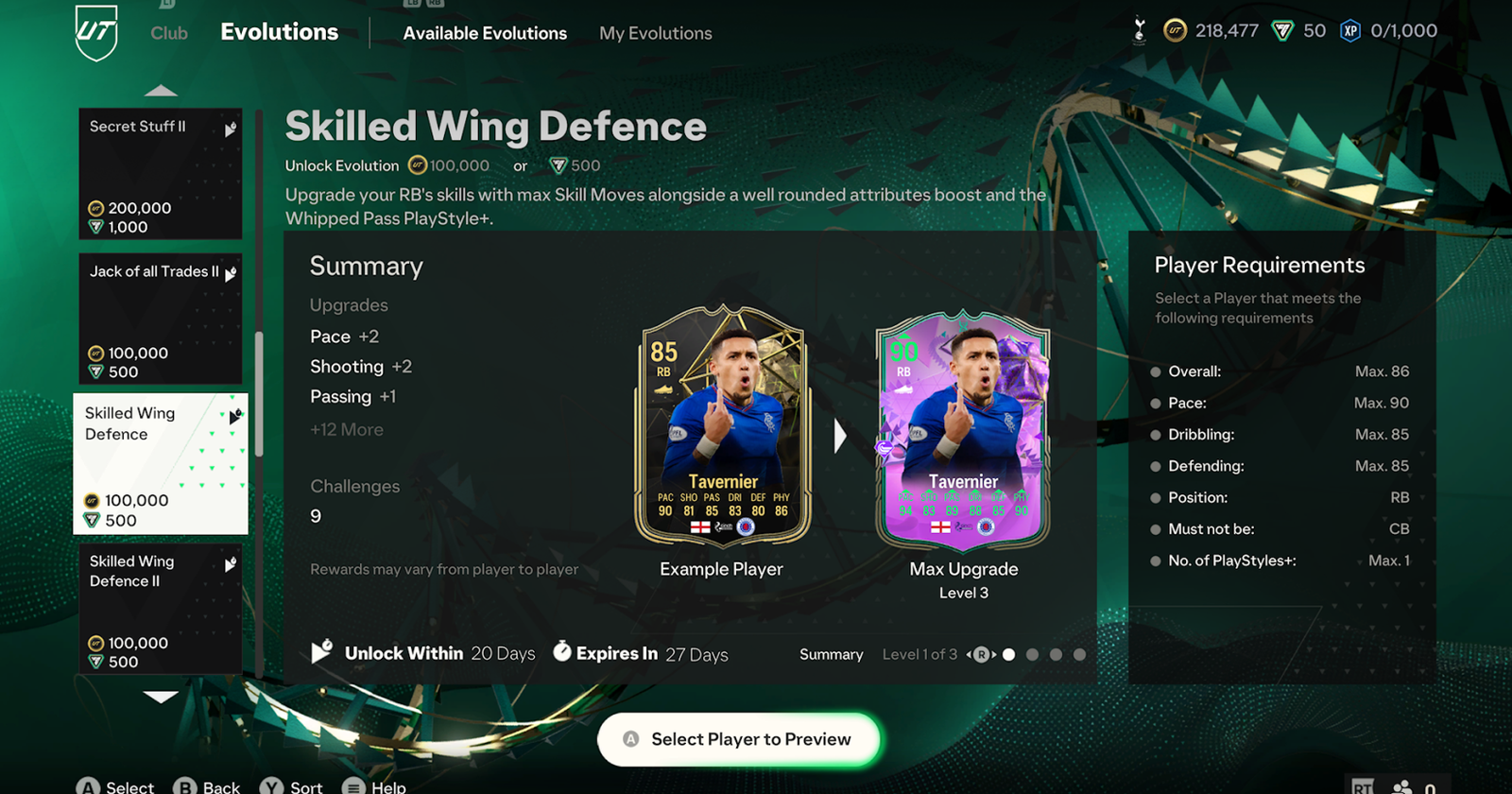The width and height of the screenshot is (1512, 794).
Task: Select the second level page dot
Action: coord(1032,654)
